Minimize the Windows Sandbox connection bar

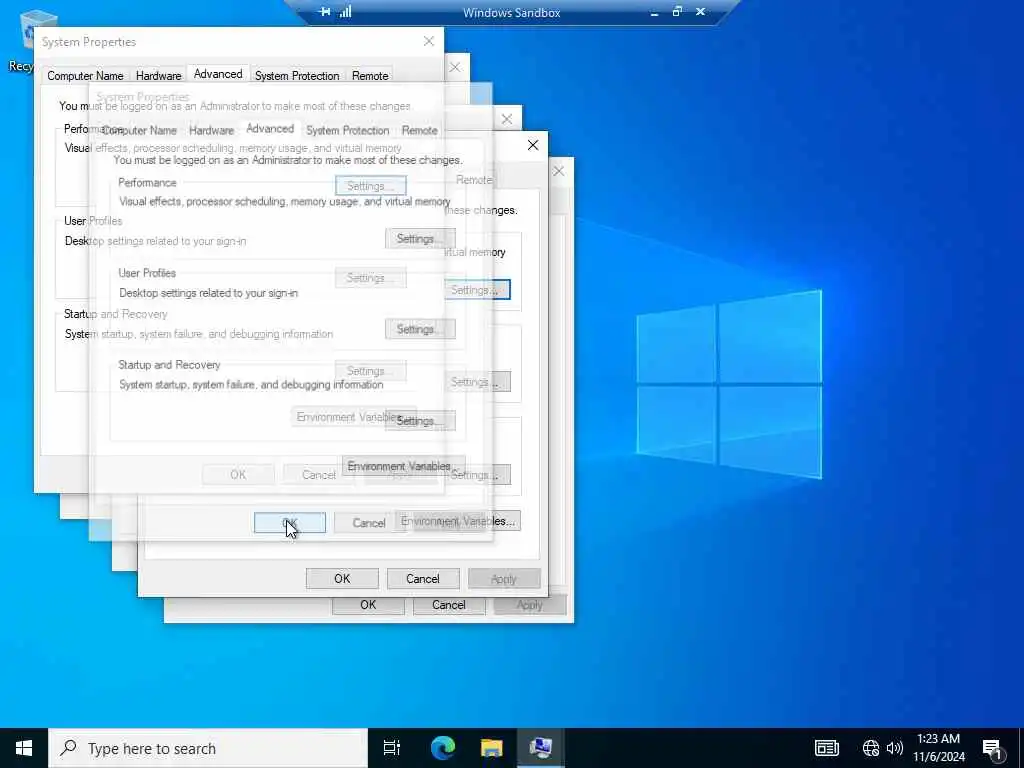[x=654, y=12]
